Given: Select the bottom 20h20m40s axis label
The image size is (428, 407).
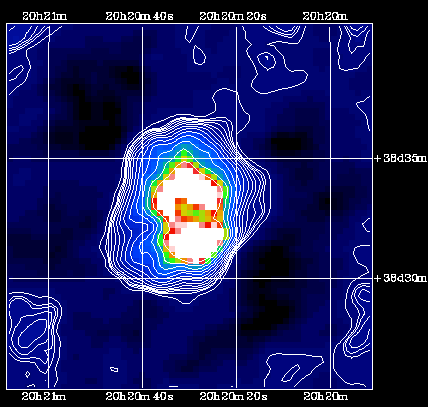Looking at the screenshot, I should coord(139,396).
